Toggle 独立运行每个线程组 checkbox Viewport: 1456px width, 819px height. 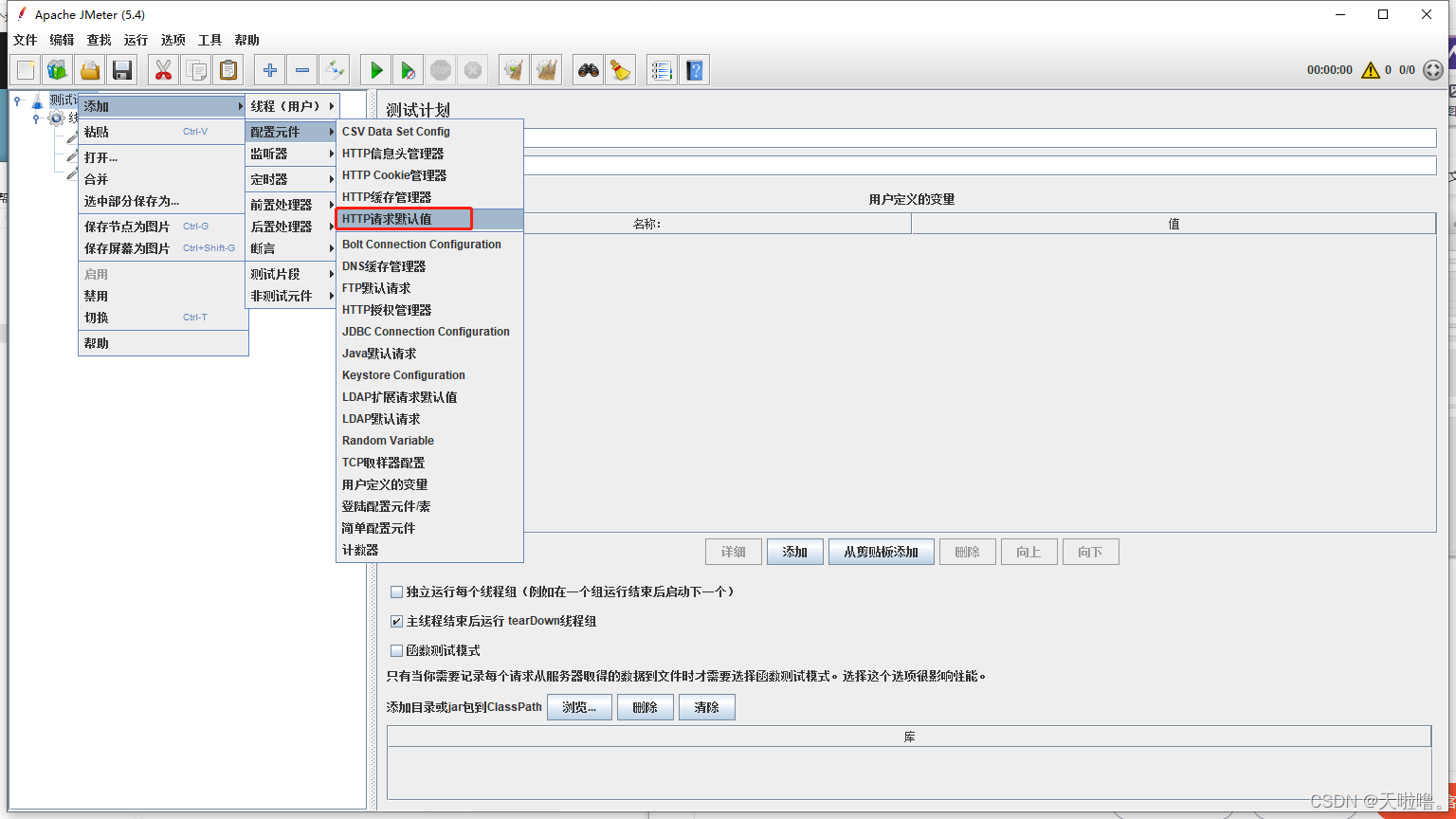[x=397, y=591]
